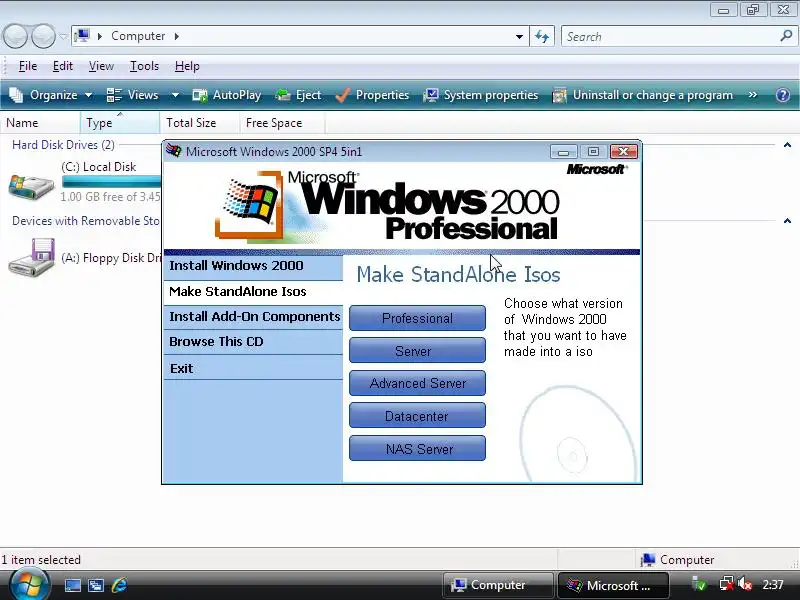Image resolution: width=800 pixels, height=600 pixels.
Task: Click the Hard Disk Drives (2) group label
Action: (x=63, y=145)
